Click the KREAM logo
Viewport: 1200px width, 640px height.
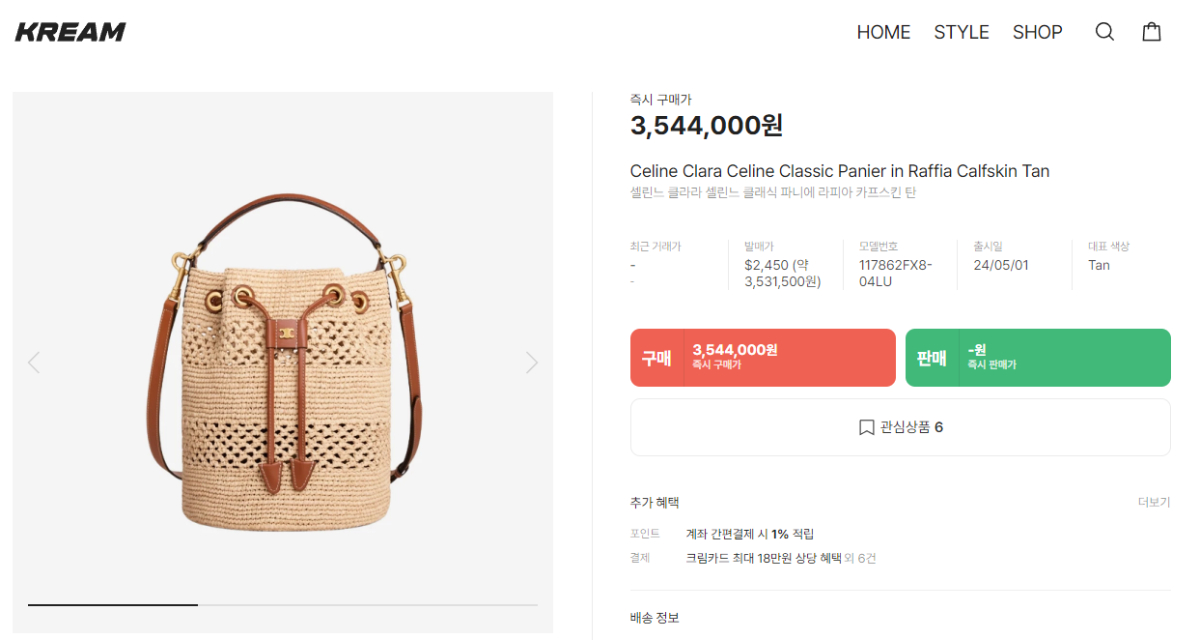(x=70, y=32)
